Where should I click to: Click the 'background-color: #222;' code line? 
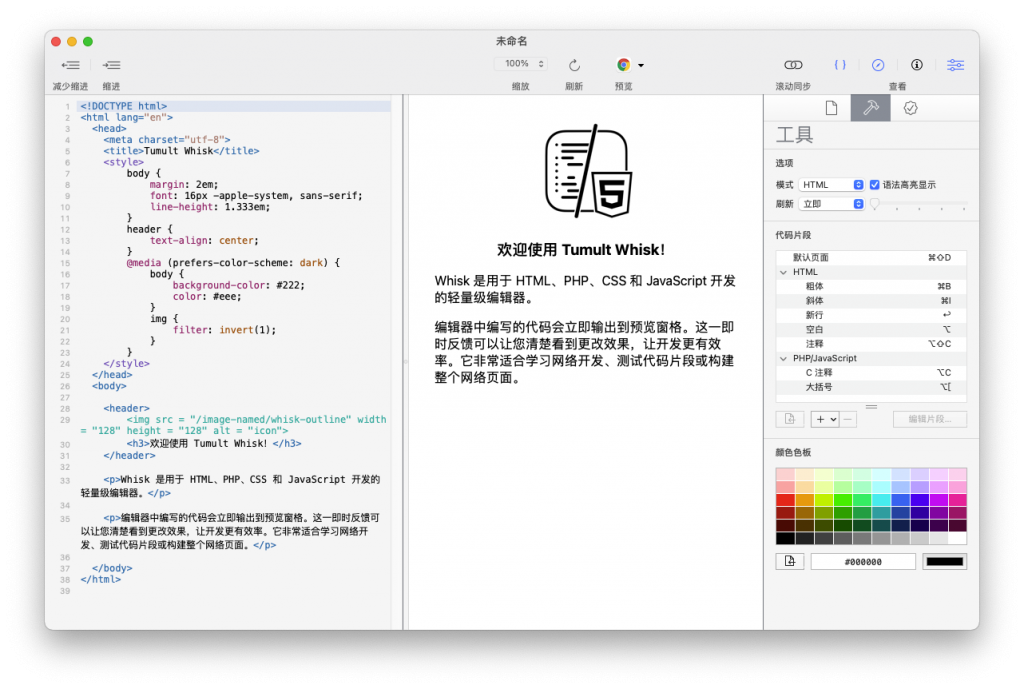(x=238, y=285)
